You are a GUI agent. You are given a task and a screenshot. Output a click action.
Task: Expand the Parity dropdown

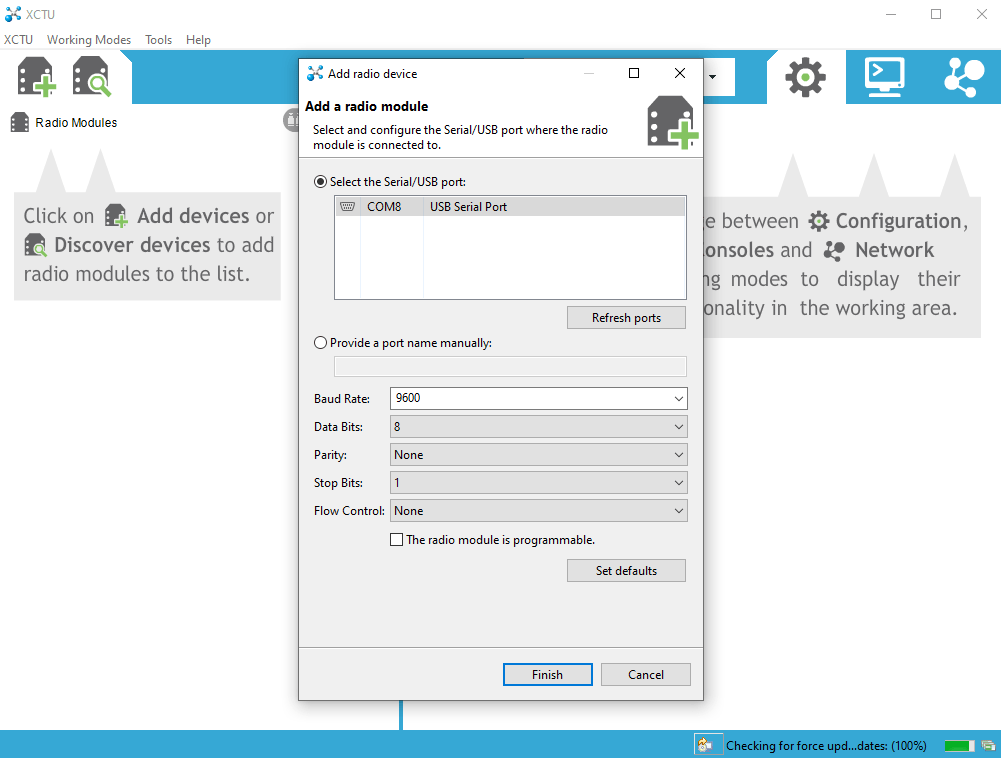pyautogui.click(x=539, y=455)
